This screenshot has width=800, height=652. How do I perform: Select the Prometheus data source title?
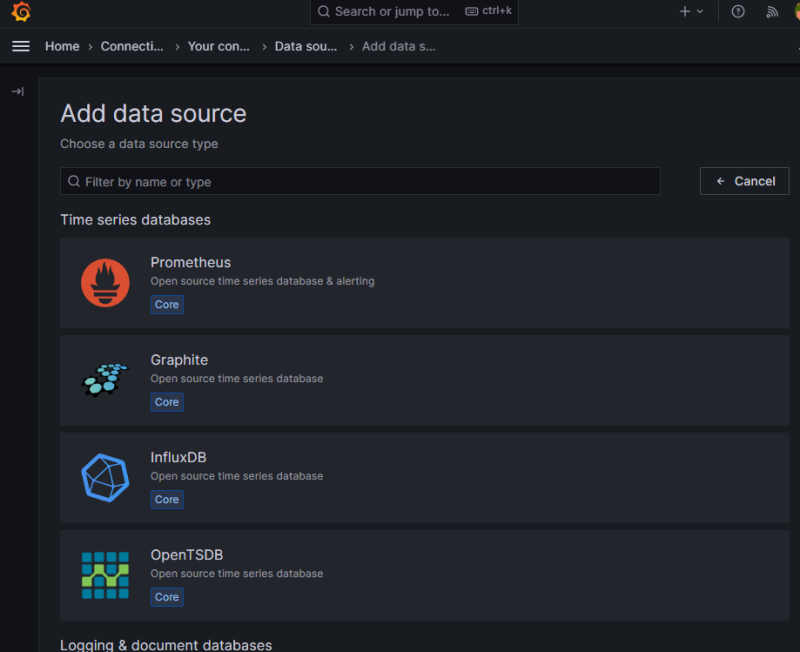190,262
